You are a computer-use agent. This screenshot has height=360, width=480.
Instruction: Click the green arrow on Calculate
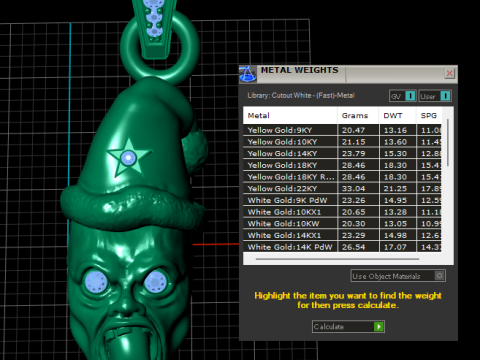point(379,327)
